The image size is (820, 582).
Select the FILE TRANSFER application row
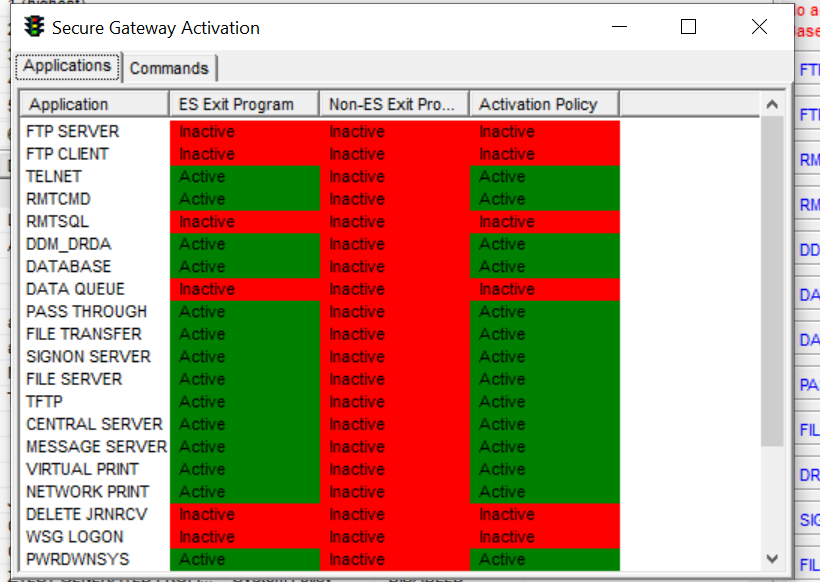pyautogui.click(x=320, y=334)
